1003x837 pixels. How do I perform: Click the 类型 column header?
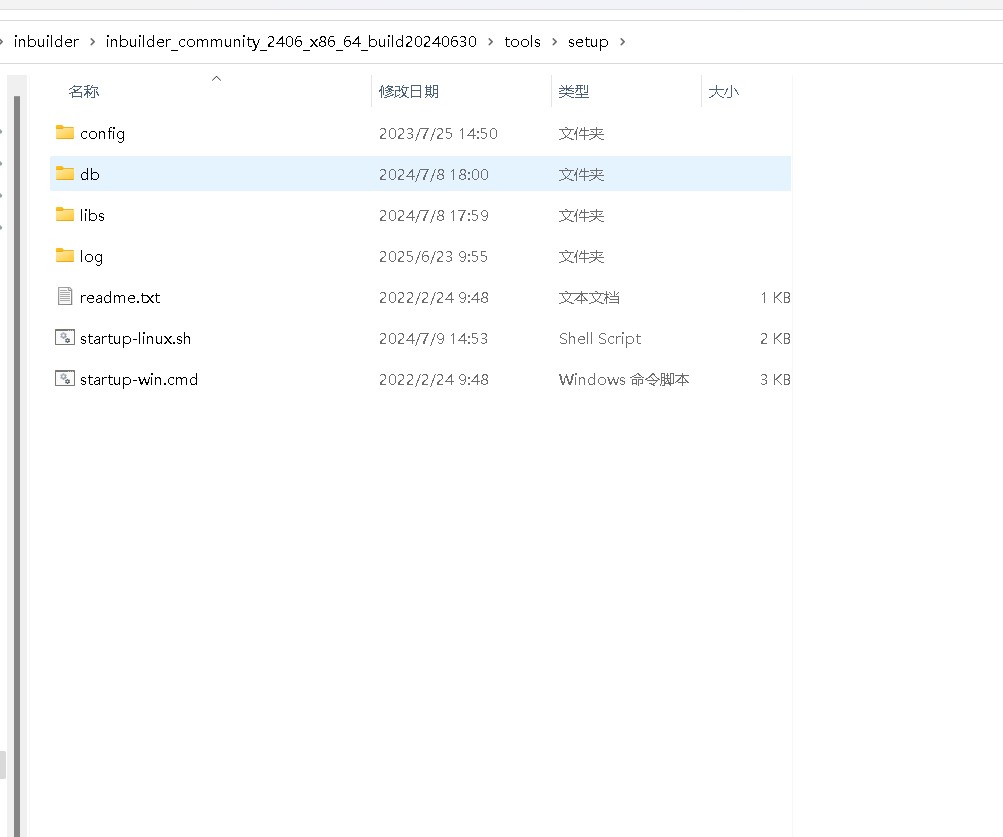pos(574,91)
